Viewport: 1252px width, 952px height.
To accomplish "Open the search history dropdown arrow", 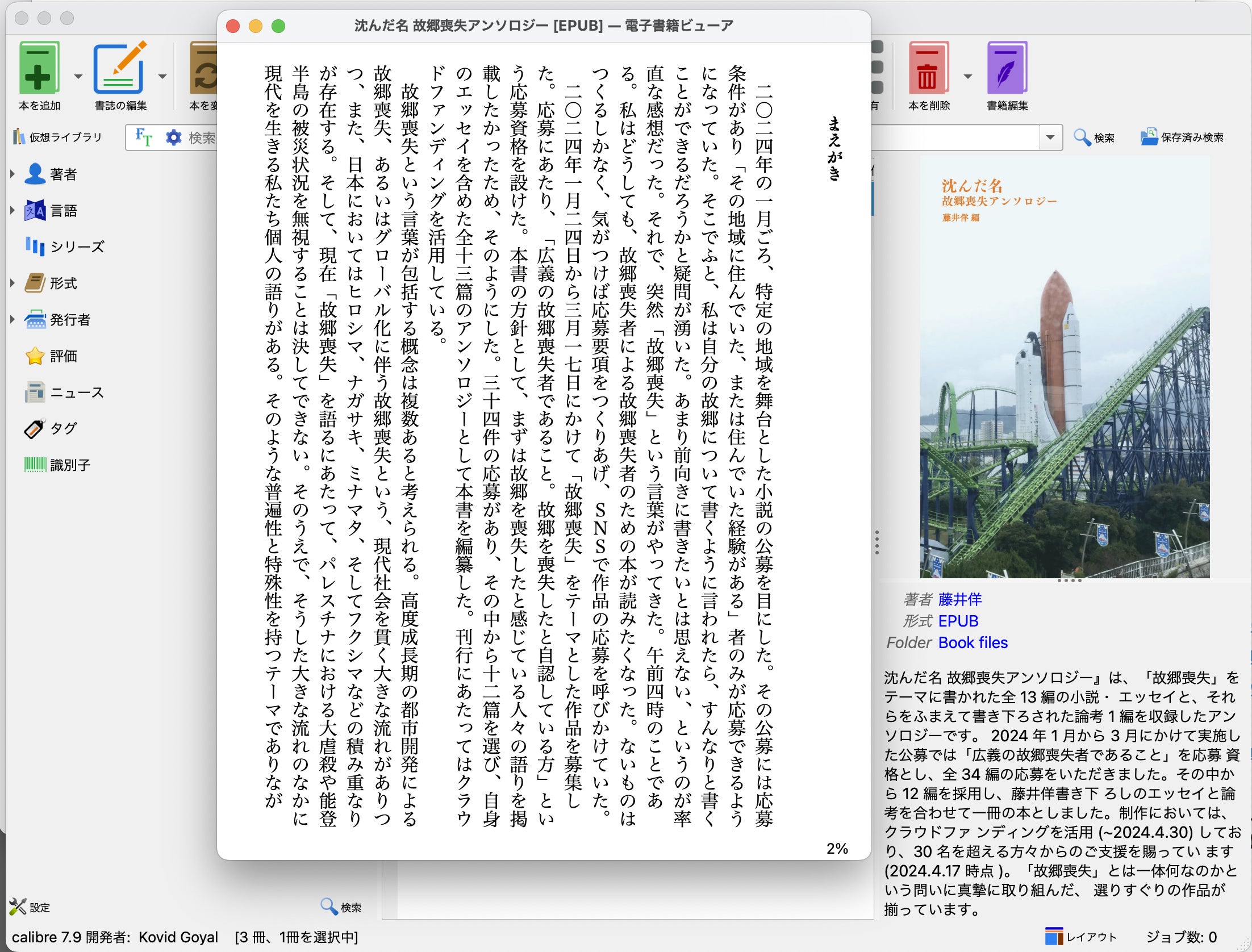I will point(1050,137).
